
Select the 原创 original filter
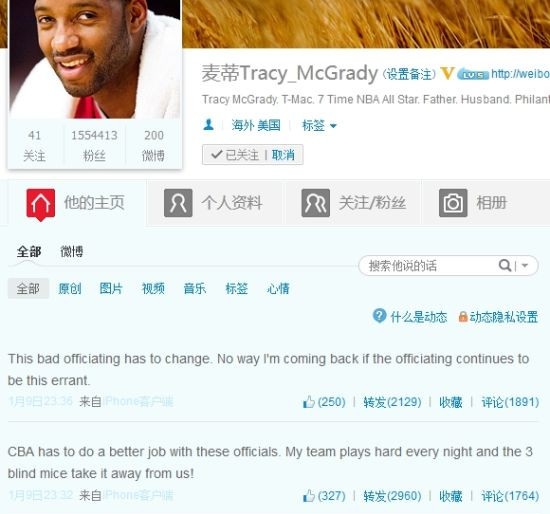[x=69, y=288]
